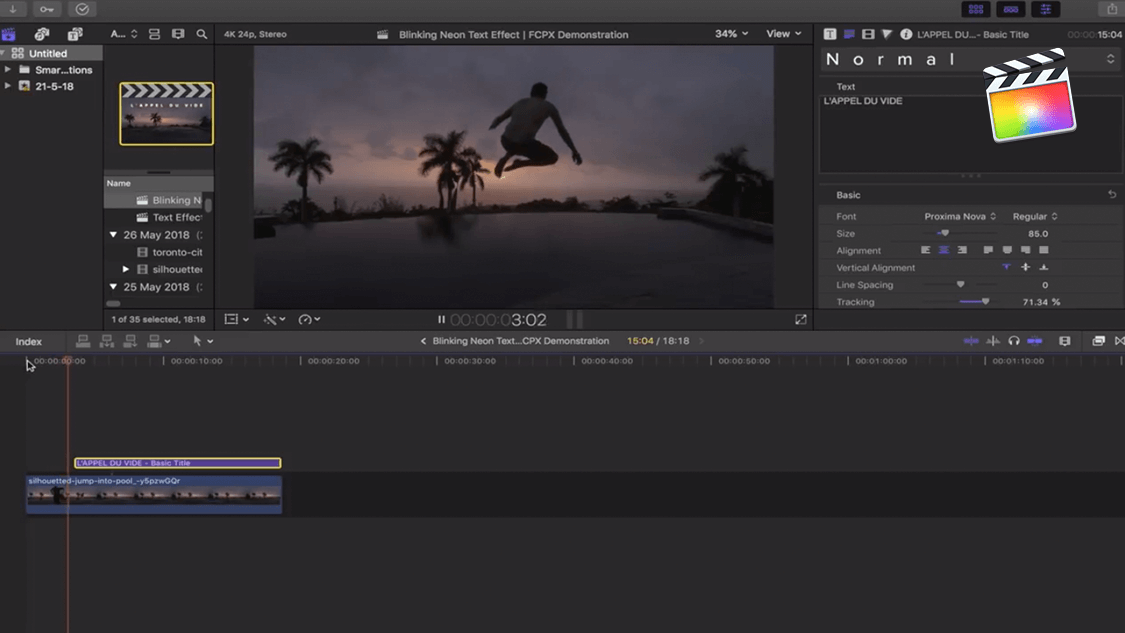Click the timeline Index button
Image resolution: width=1125 pixels, height=633 pixels.
28,342
